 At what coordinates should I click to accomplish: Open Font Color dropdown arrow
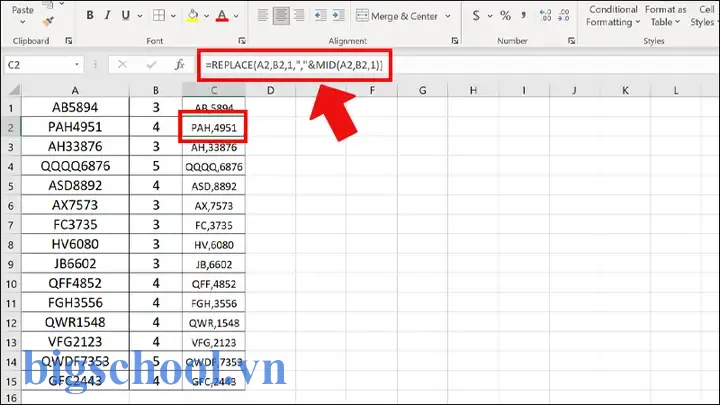tap(236, 16)
